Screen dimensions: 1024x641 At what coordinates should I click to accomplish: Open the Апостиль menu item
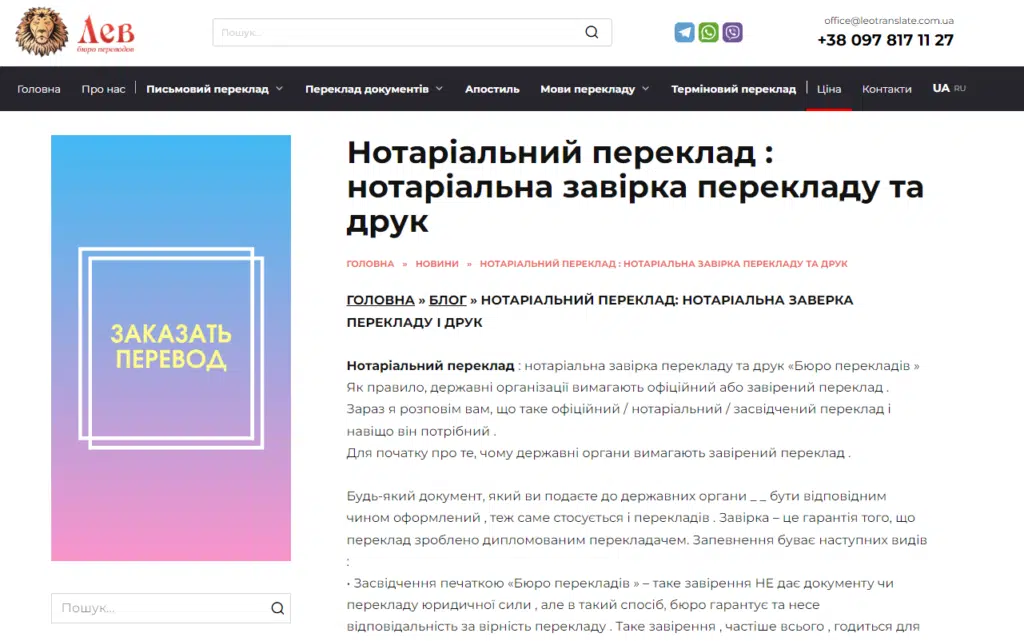[x=492, y=89]
